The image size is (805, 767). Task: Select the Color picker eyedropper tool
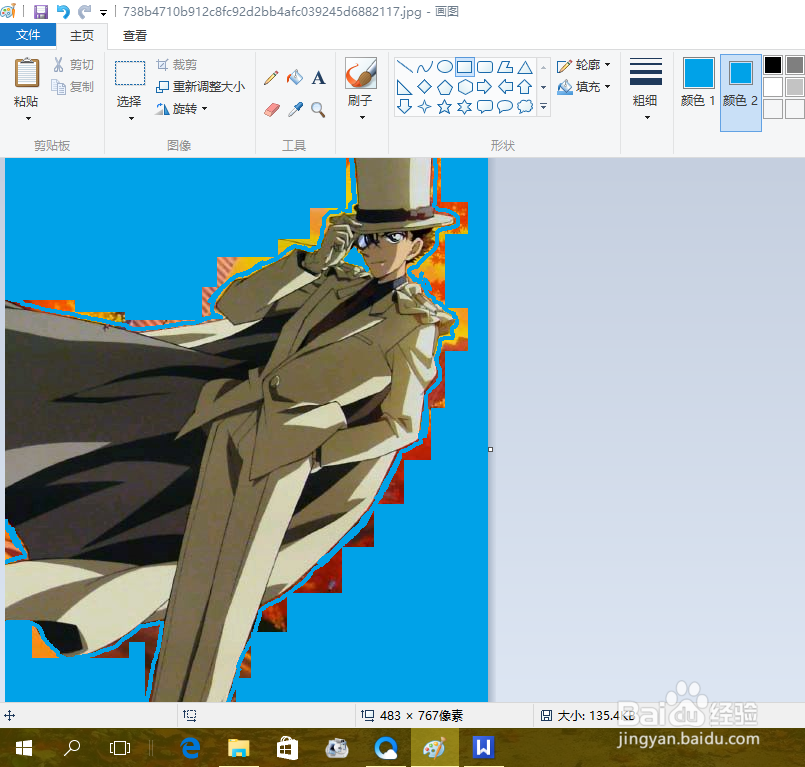tap(295, 109)
